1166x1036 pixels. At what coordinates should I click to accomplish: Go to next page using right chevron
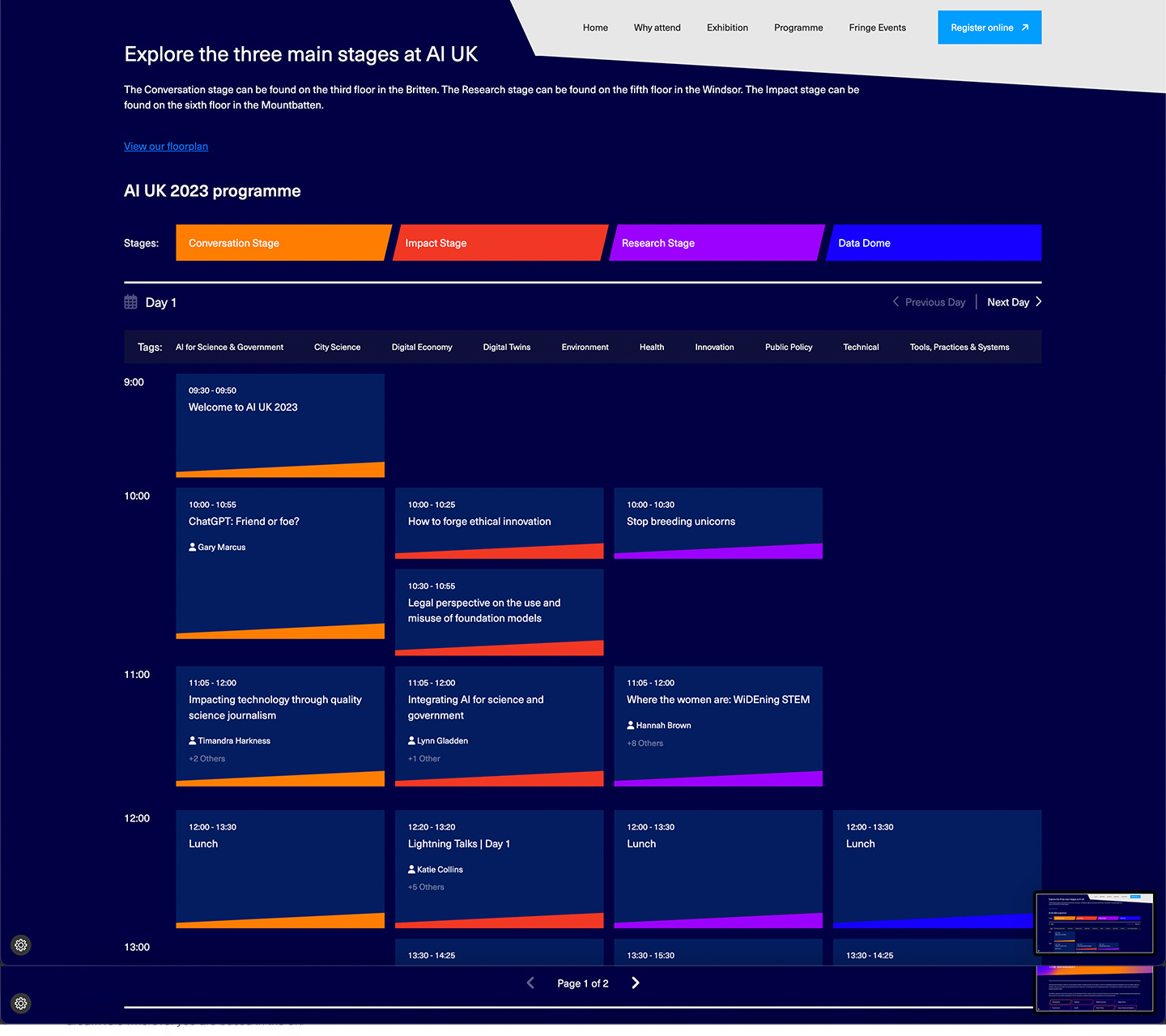[x=636, y=983]
